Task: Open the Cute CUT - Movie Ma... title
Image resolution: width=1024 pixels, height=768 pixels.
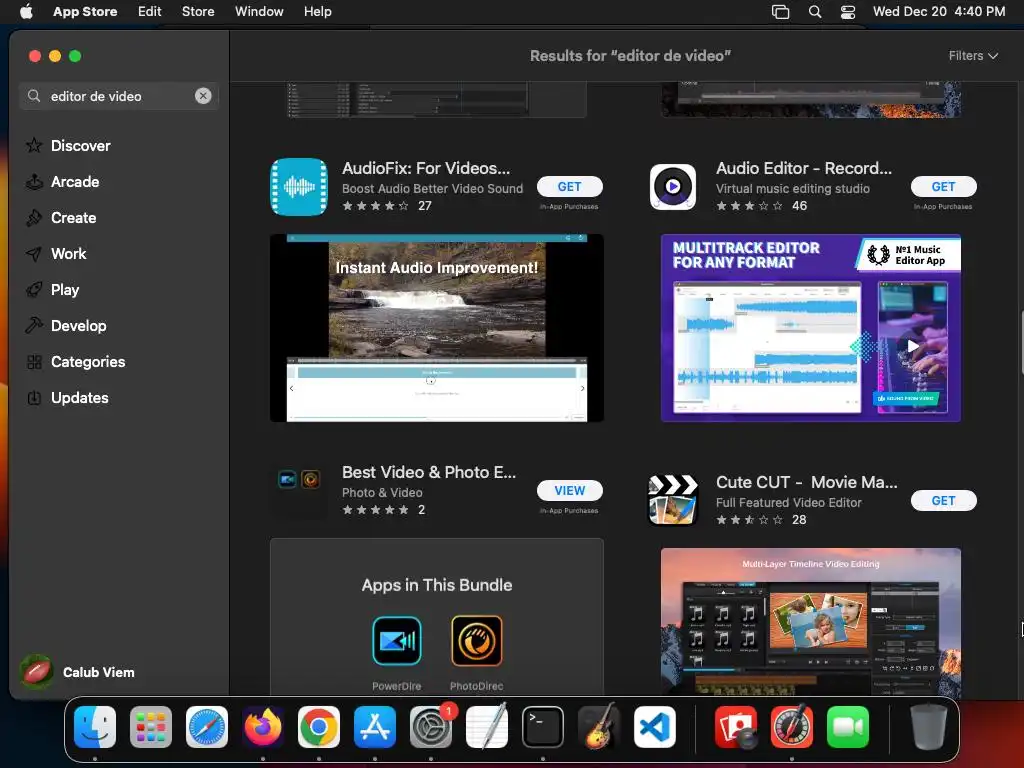Action: click(x=807, y=482)
